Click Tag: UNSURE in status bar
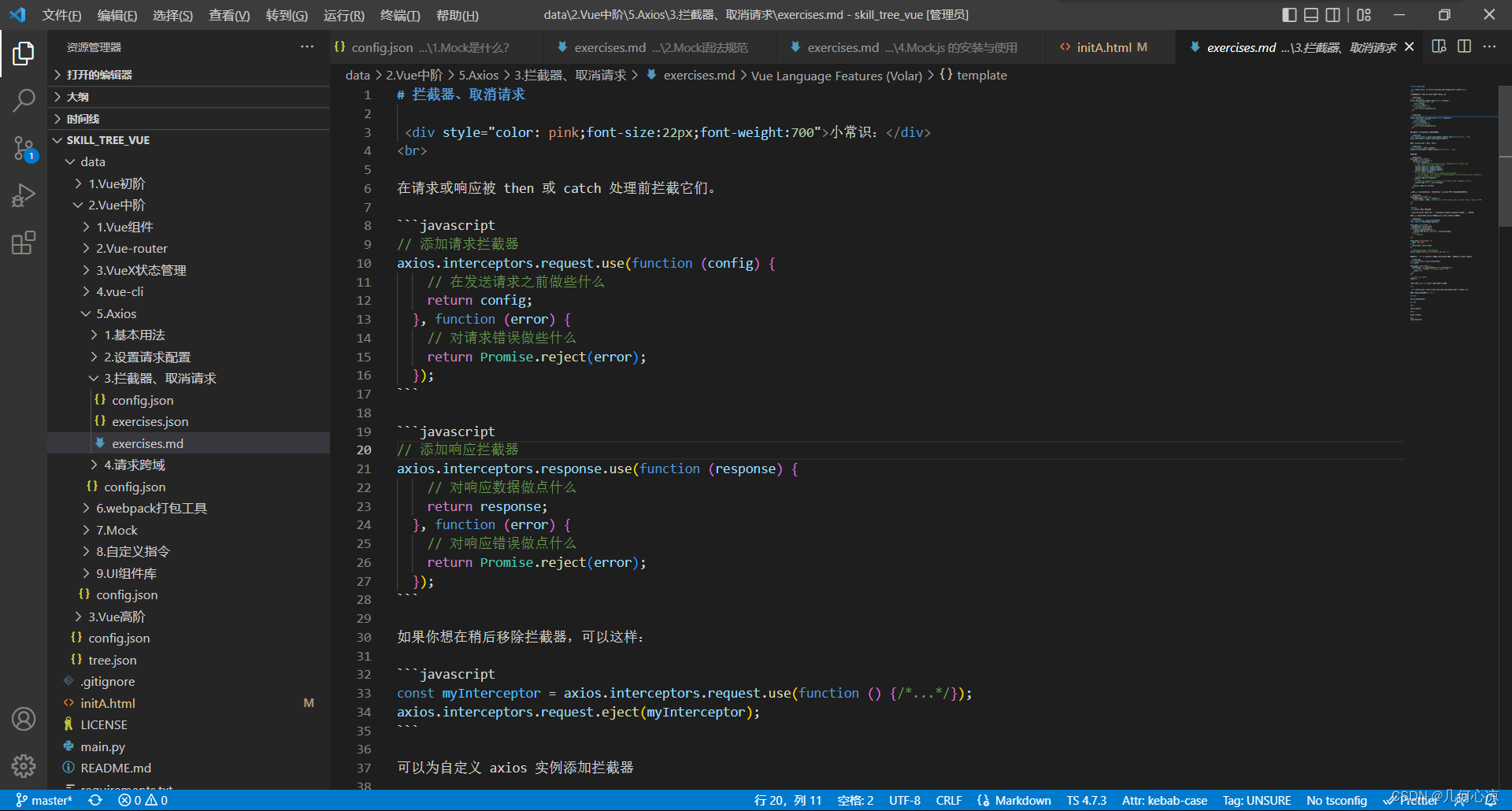1512x811 pixels. 1257,800
